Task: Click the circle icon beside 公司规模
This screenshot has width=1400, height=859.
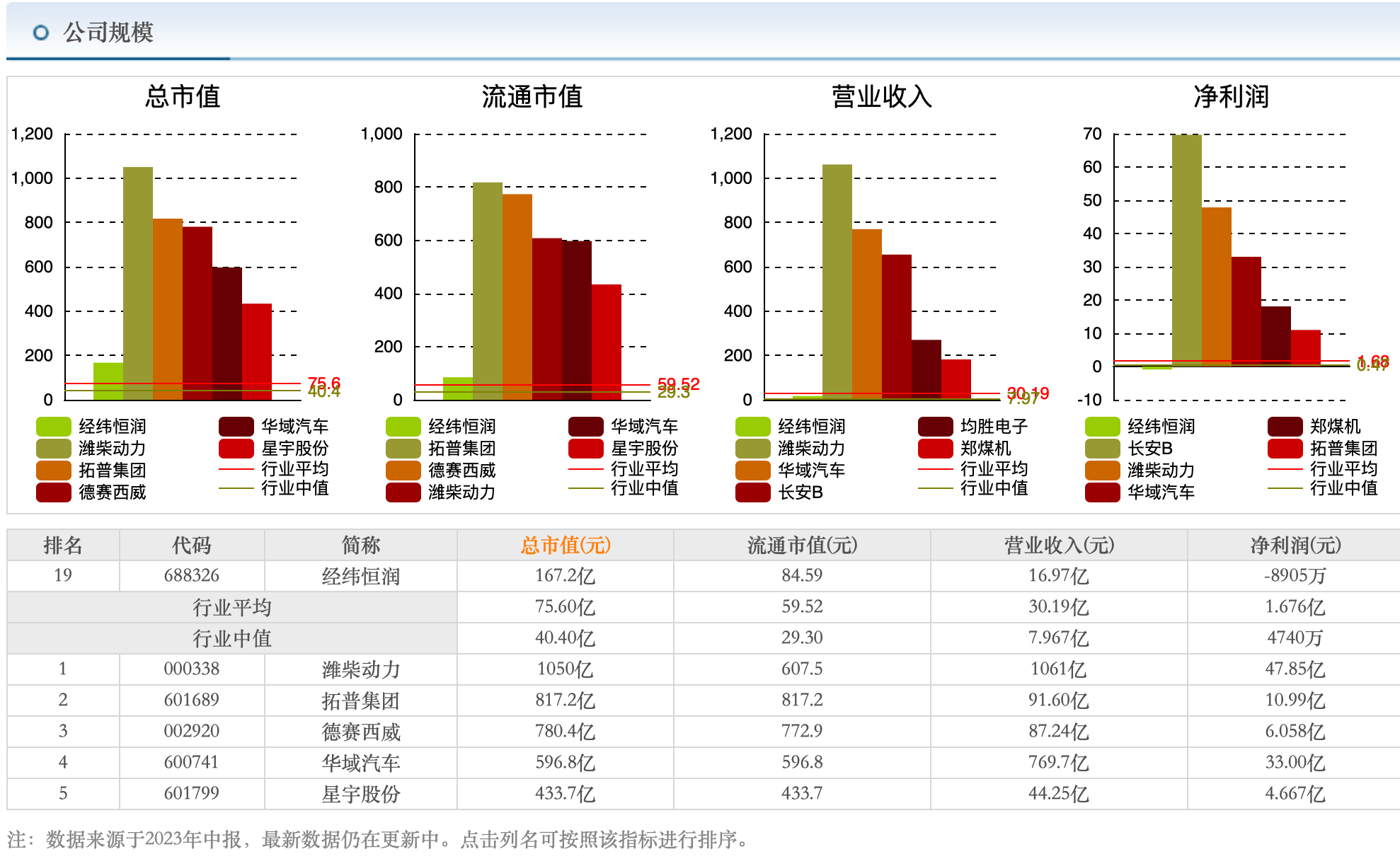Action: 41,33
